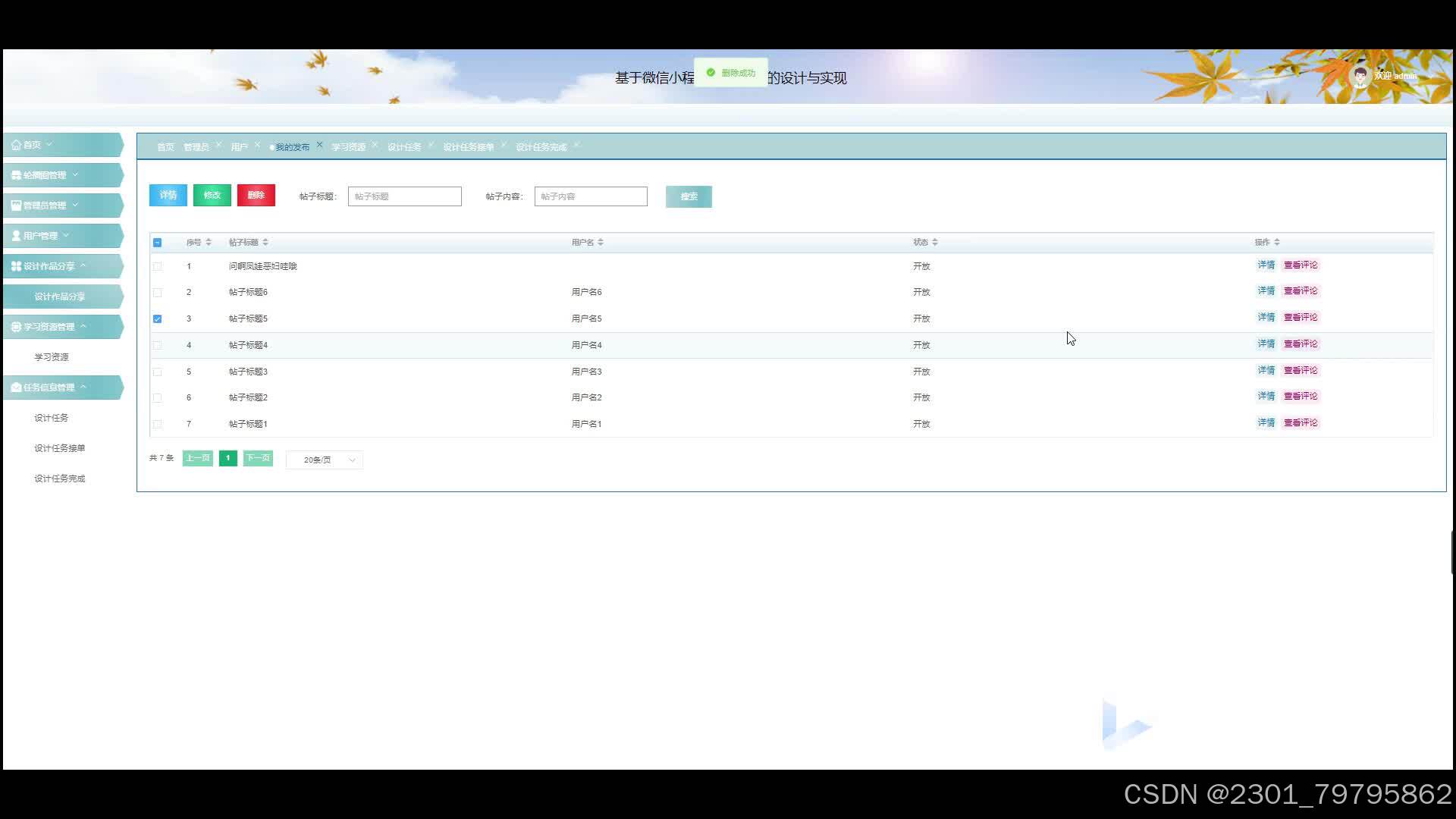Click the 轮播图管理 sidebar icon
Image resolution: width=1456 pixels, height=819 pixels.
pyautogui.click(x=16, y=175)
